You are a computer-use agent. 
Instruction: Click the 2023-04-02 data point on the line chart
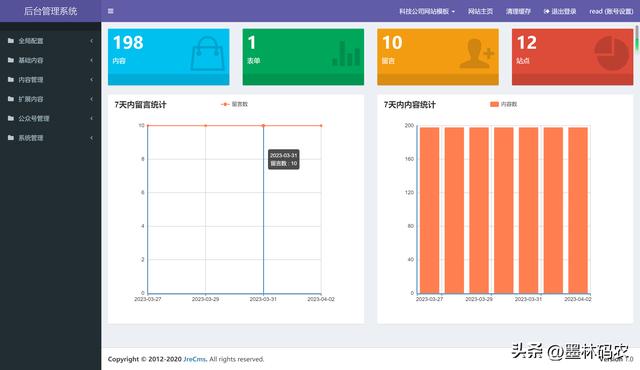click(x=321, y=126)
